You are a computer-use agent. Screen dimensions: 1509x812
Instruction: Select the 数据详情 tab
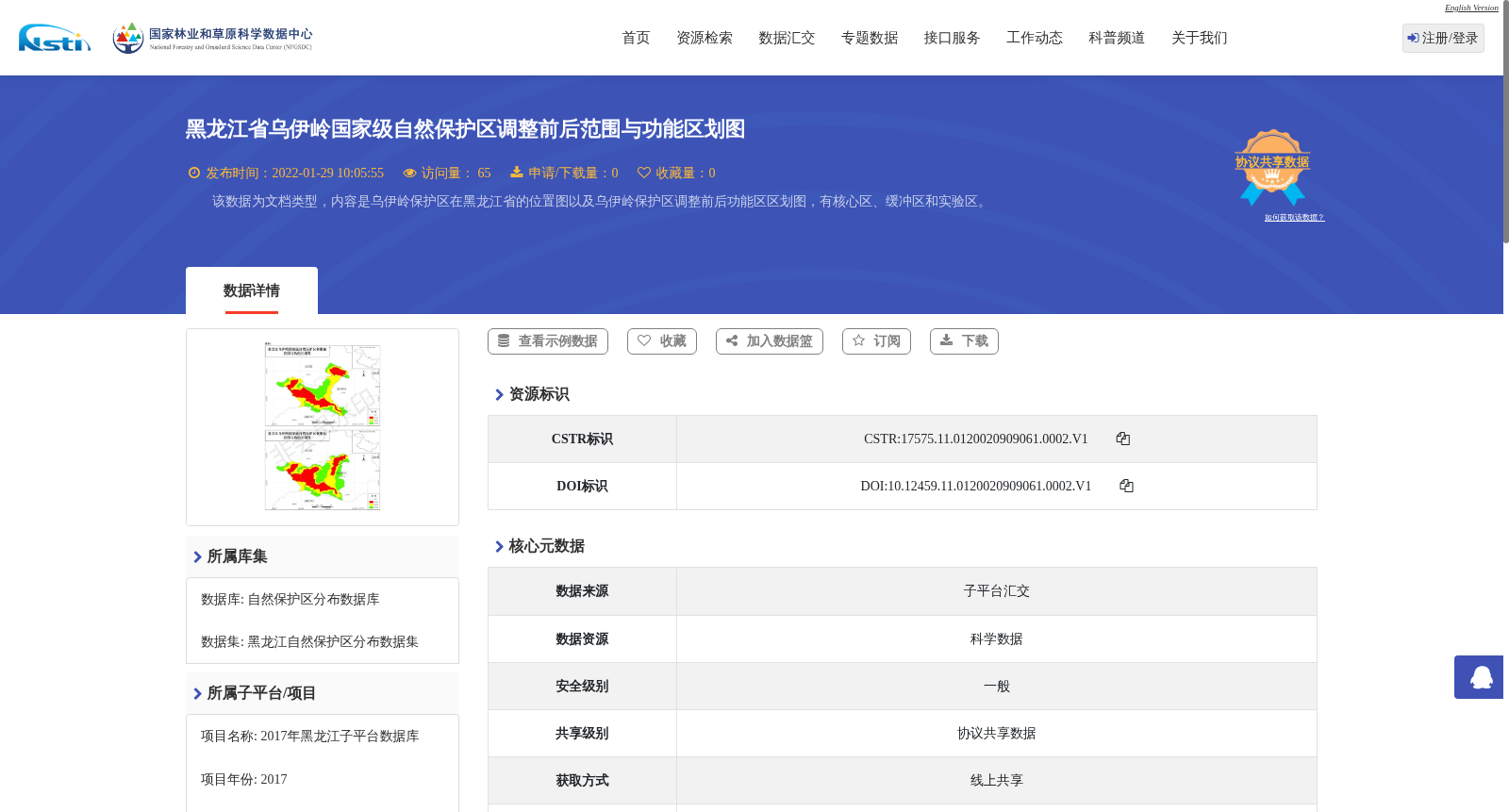click(x=252, y=290)
